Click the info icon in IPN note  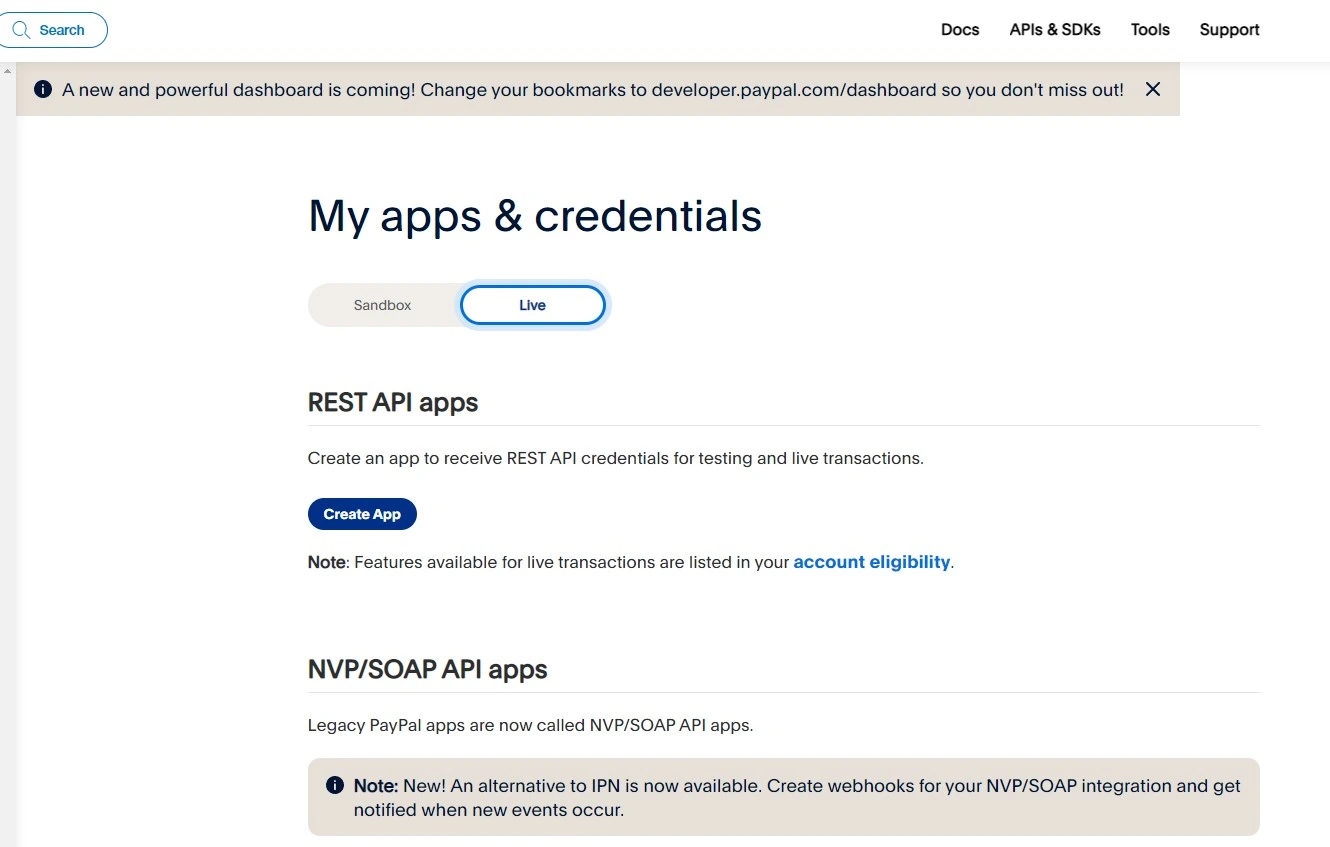point(336,785)
